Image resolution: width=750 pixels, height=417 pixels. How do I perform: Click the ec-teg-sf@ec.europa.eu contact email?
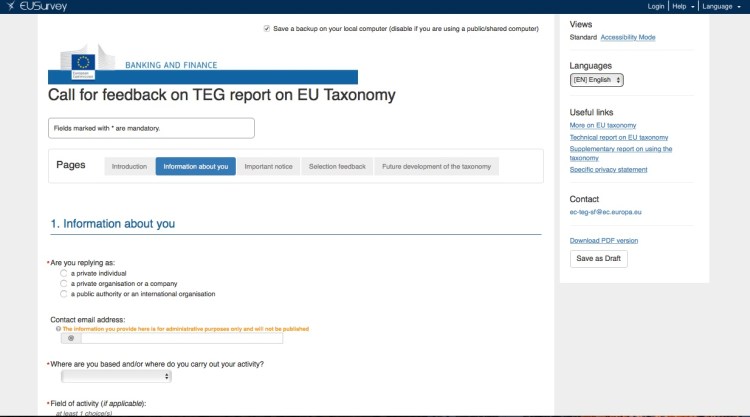pos(605,212)
